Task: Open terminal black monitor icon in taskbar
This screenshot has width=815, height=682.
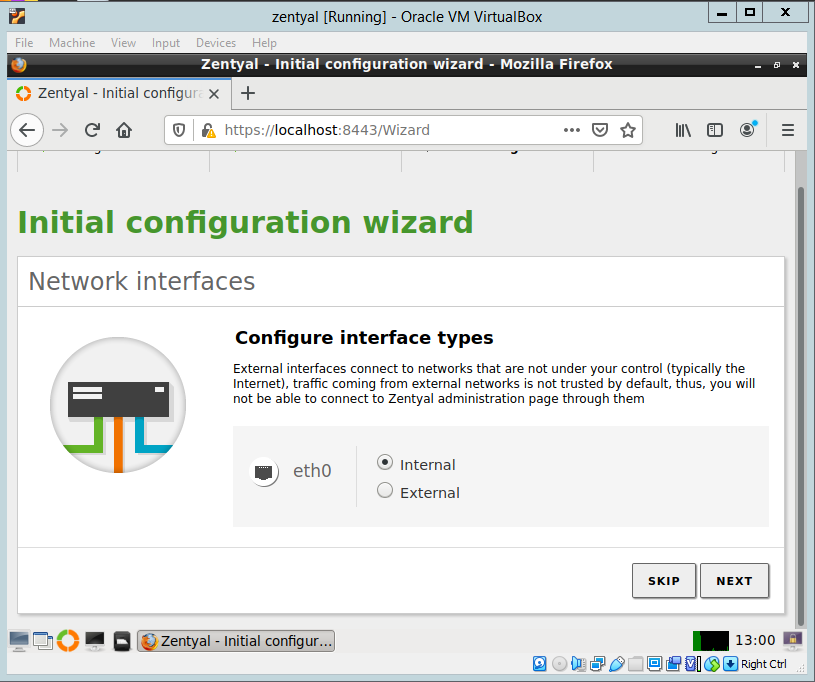Action: [x=95, y=641]
